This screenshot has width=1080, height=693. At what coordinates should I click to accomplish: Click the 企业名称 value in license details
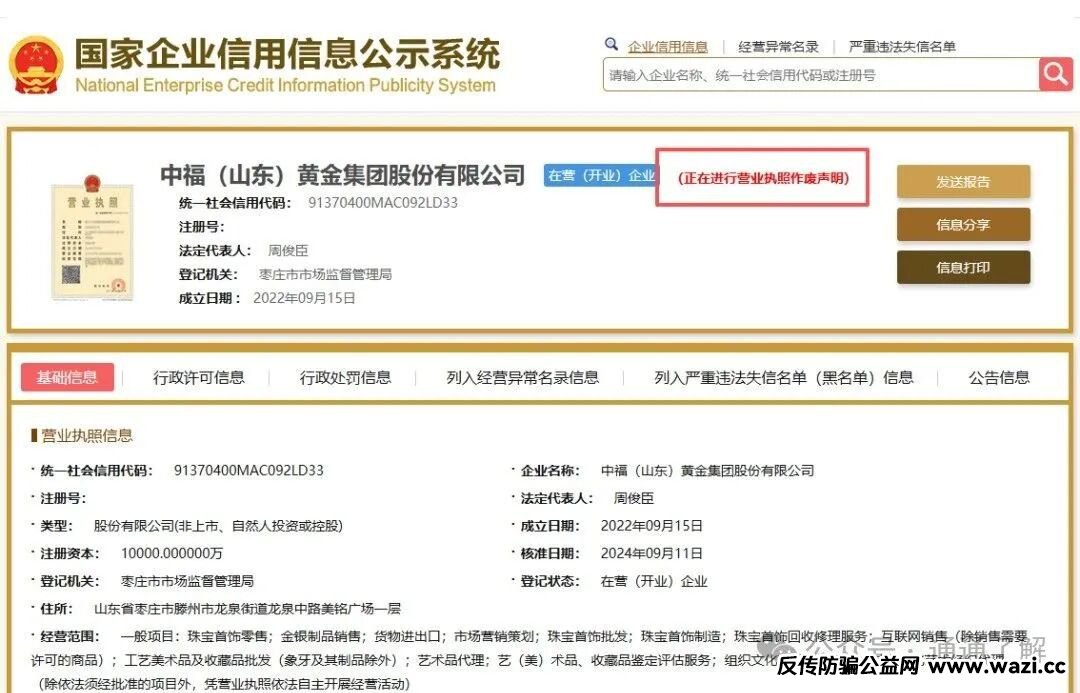707,470
